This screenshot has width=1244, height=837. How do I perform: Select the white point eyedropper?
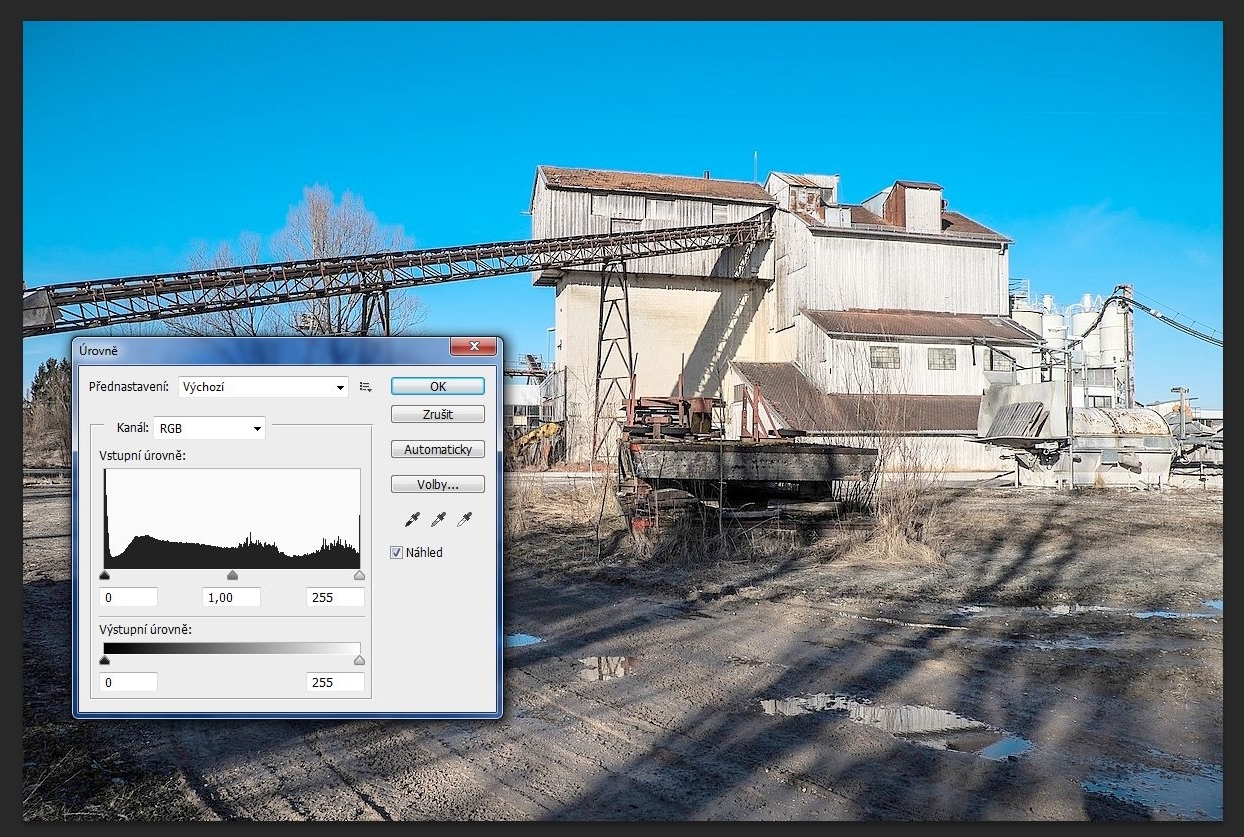tap(464, 519)
